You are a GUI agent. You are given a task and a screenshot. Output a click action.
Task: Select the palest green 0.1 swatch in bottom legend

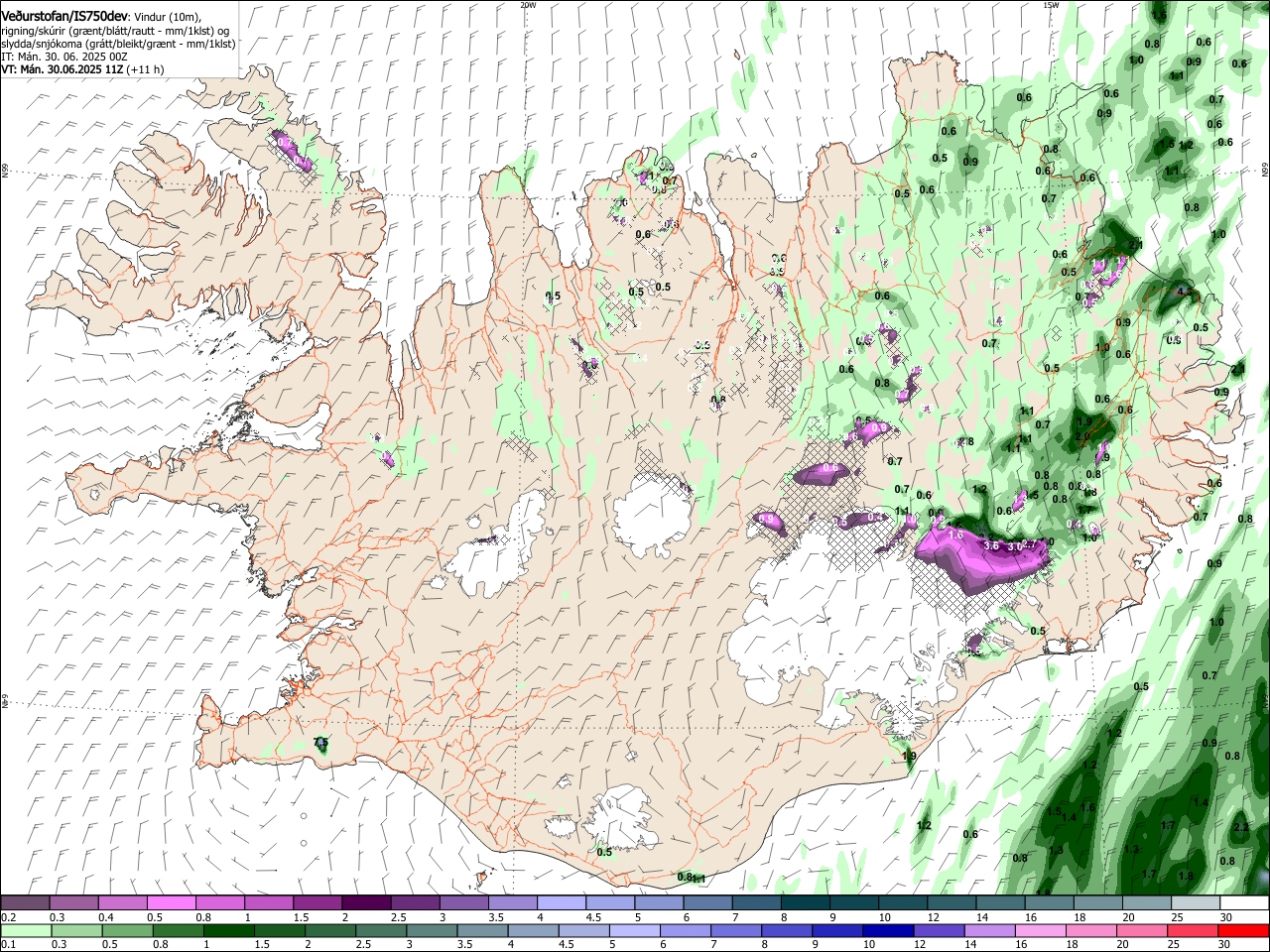tap(25, 931)
